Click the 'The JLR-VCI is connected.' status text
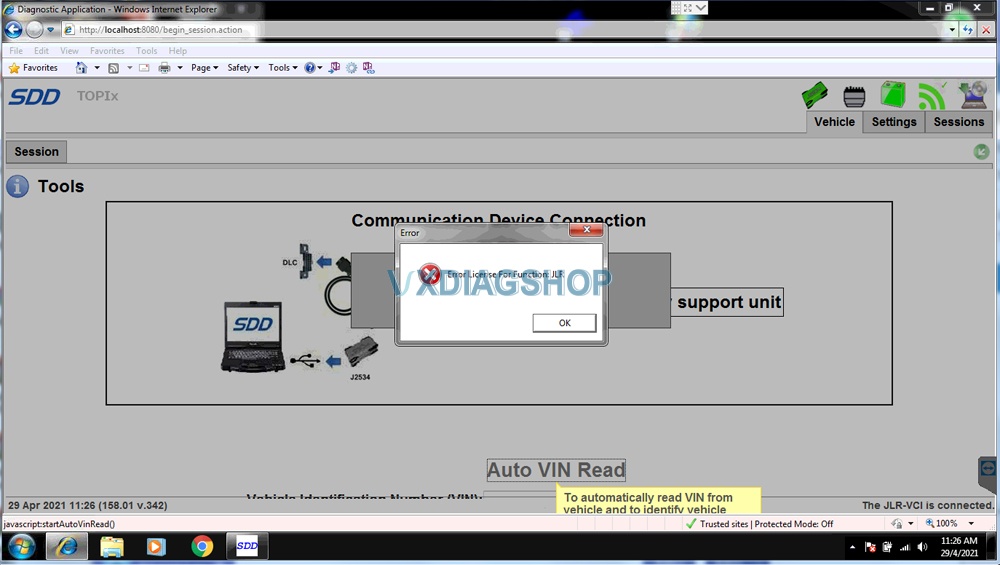Viewport: 1000px width, 565px height. pos(928,505)
